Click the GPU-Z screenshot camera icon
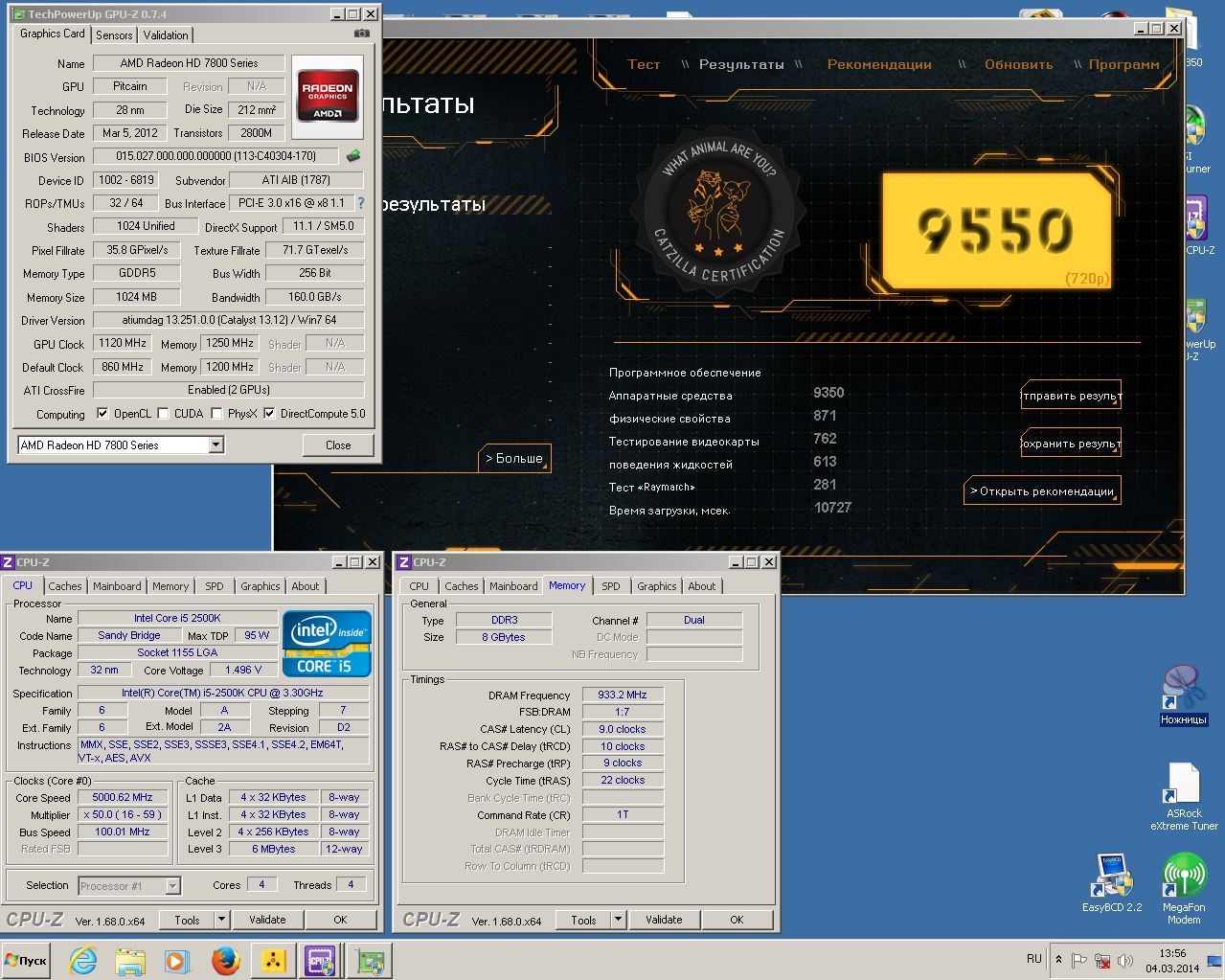Viewport: 1225px width, 980px height. click(361, 34)
